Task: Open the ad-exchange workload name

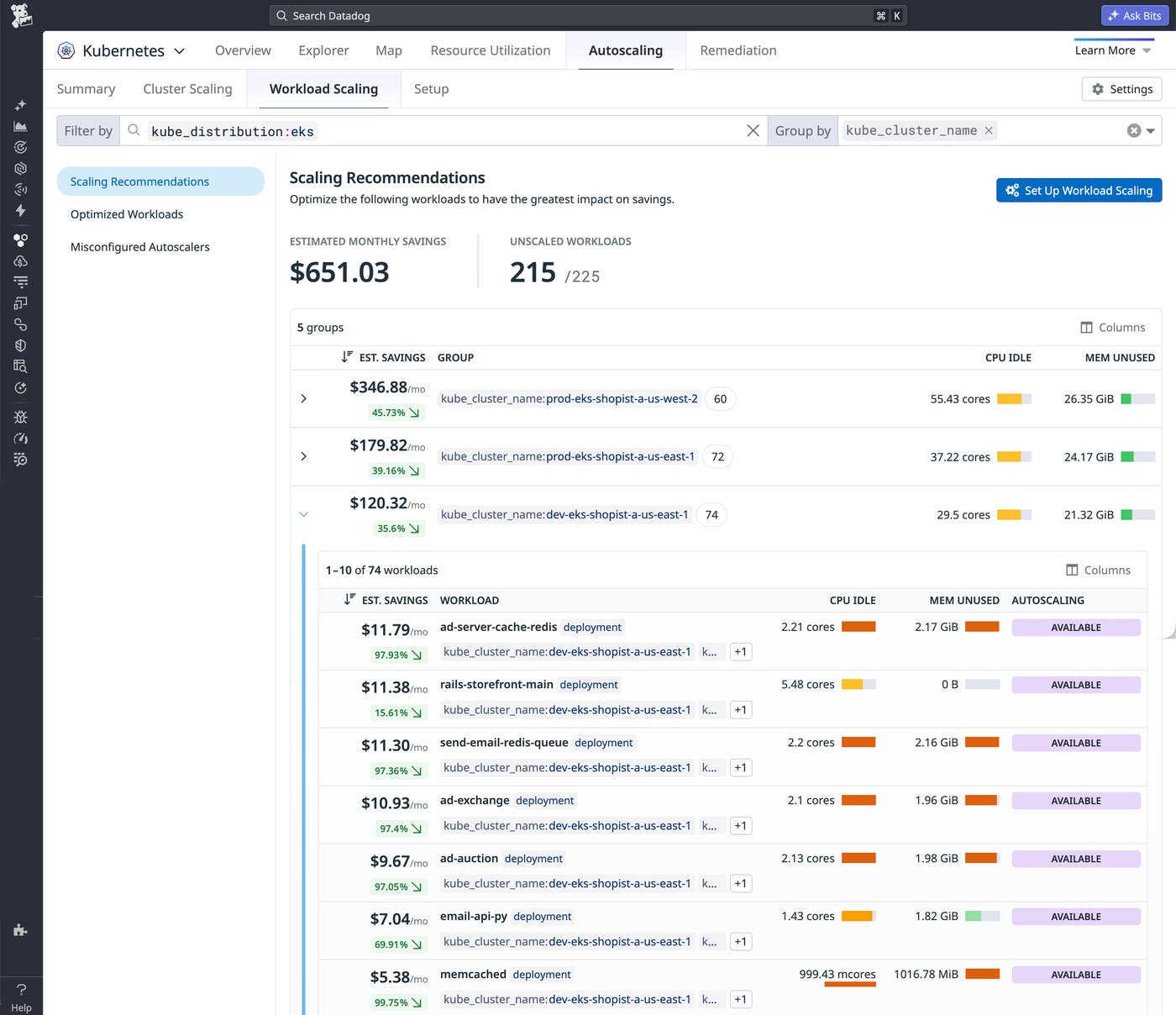Action: point(475,801)
